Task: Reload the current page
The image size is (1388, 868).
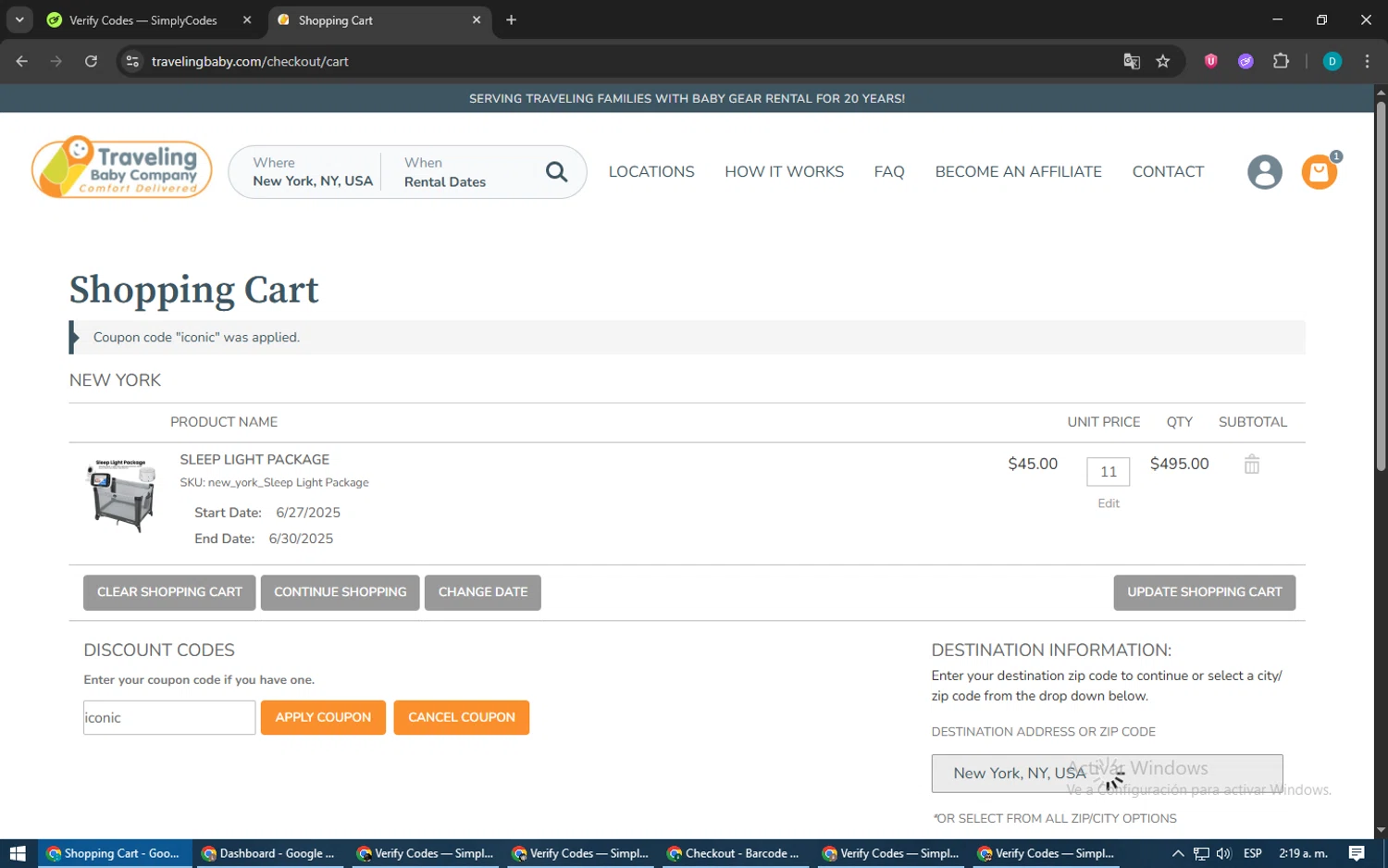Action: pyautogui.click(x=91, y=61)
